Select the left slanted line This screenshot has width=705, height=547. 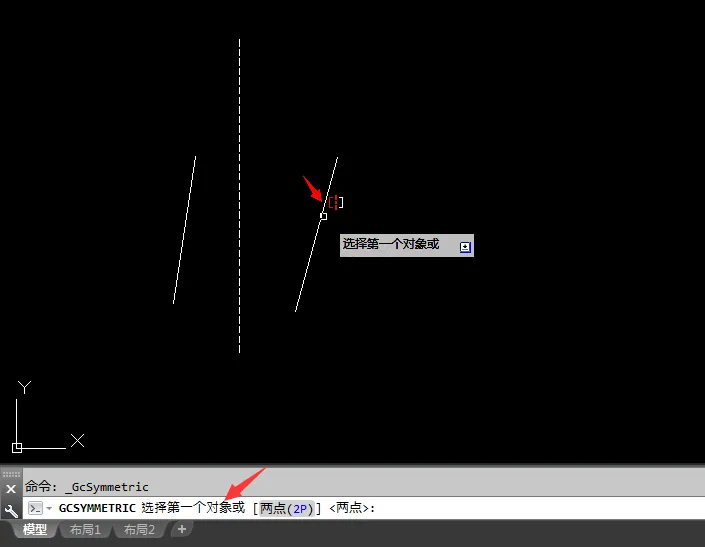pyautogui.click(x=184, y=230)
